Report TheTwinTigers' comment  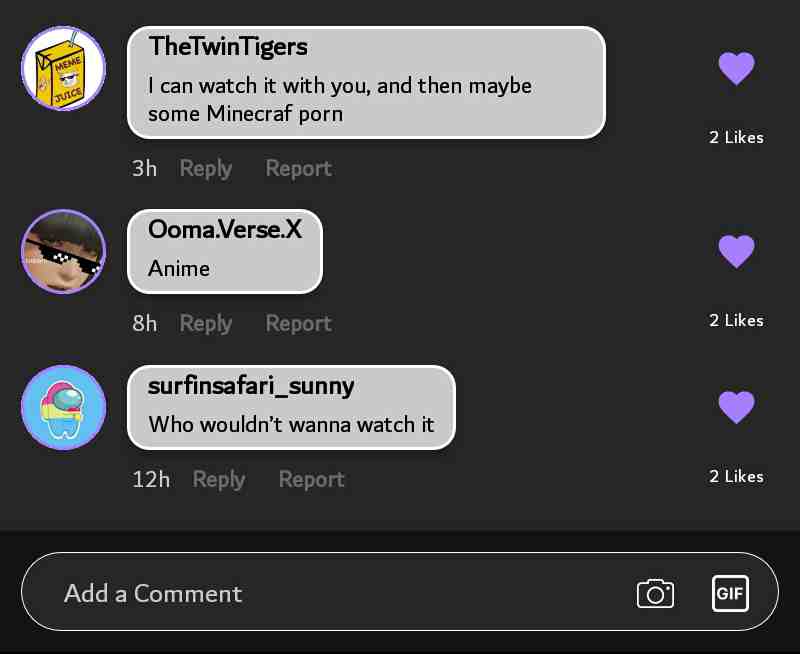click(298, 168)
